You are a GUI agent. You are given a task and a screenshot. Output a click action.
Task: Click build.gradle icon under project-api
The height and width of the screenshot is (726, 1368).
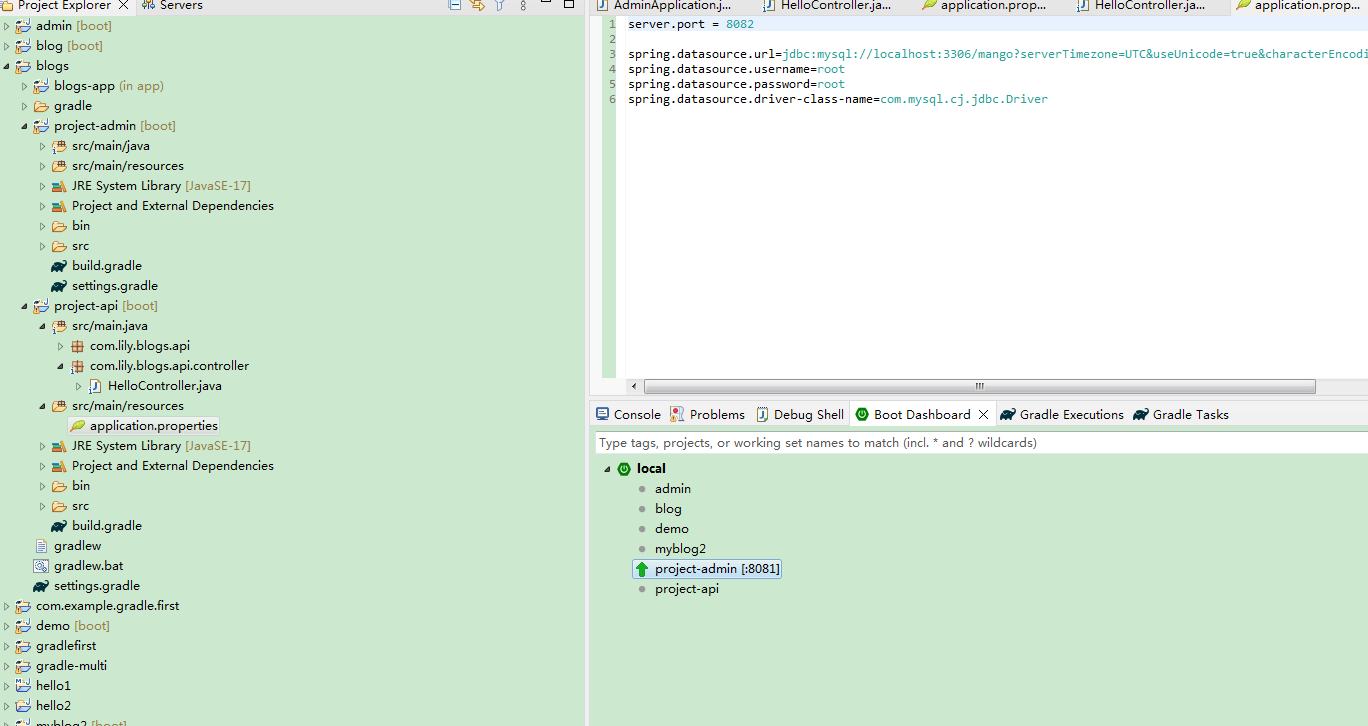point(59,526)
